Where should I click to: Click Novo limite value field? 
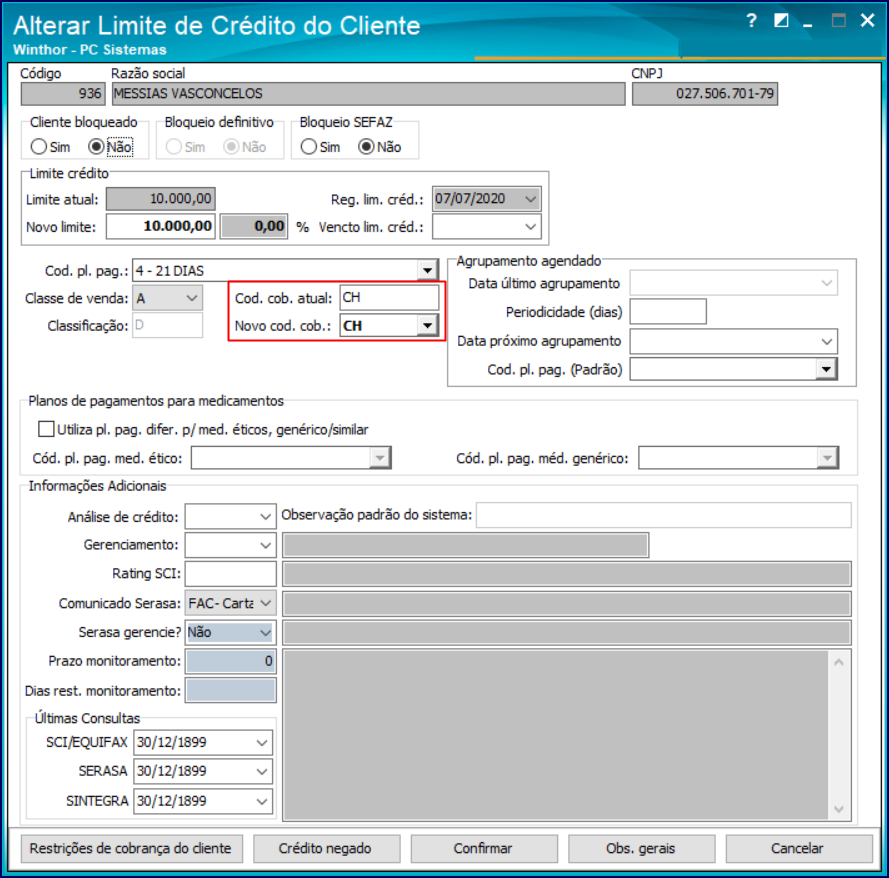point(160,226)
